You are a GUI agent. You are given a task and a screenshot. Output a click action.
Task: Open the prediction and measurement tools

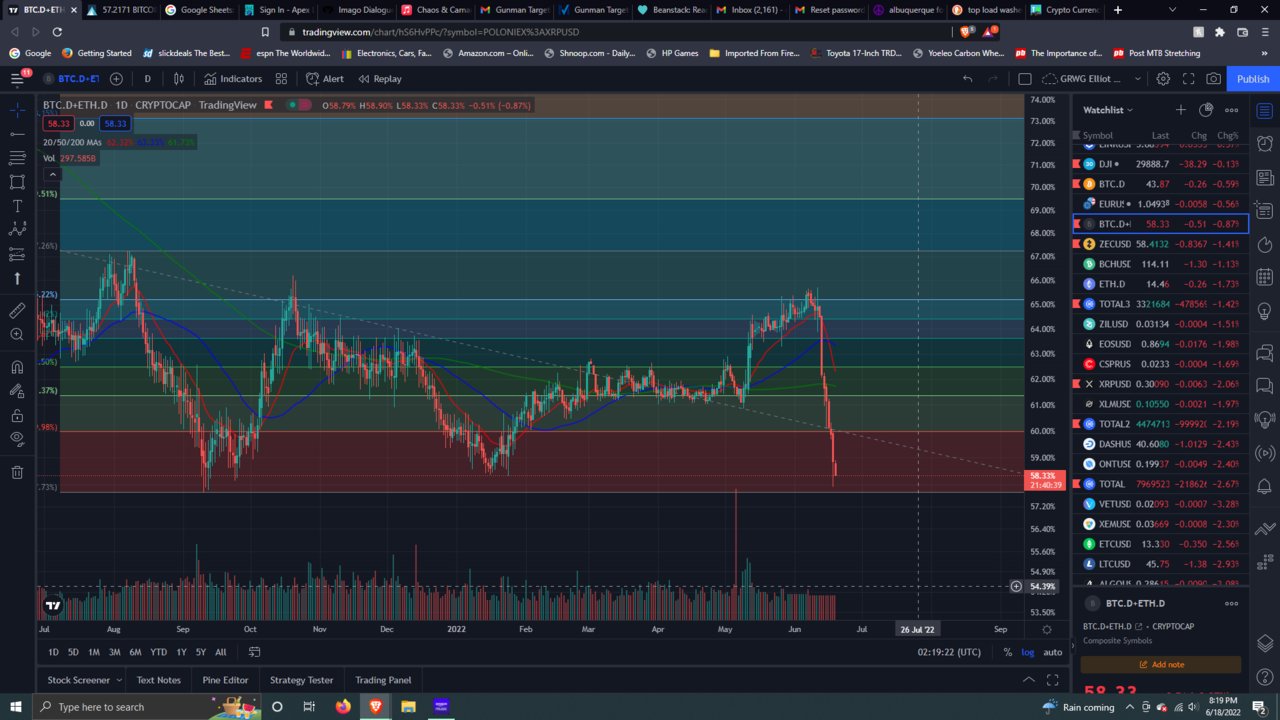click(x=17, y=254)
